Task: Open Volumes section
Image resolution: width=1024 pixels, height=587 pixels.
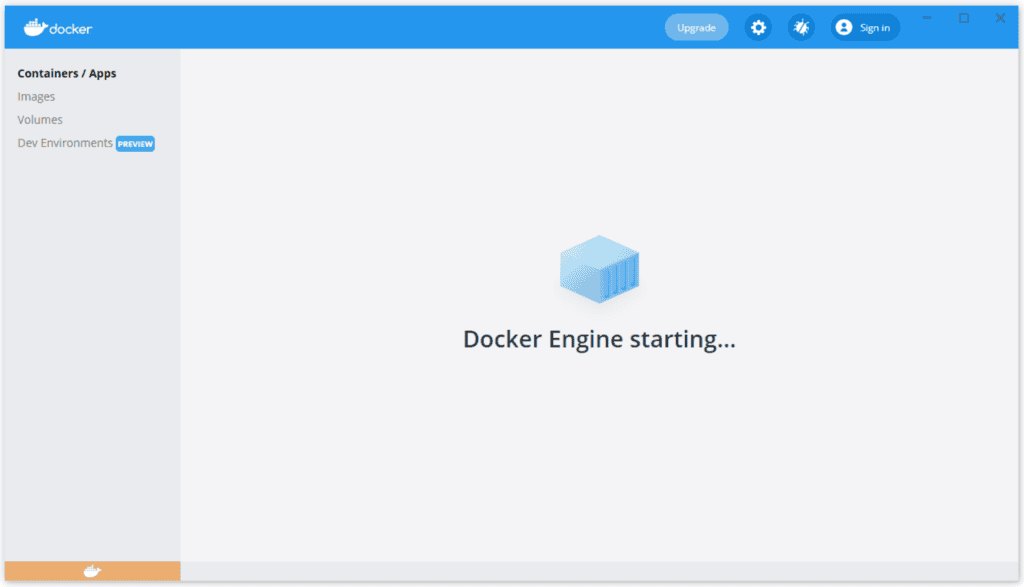Action: point(40,119)
